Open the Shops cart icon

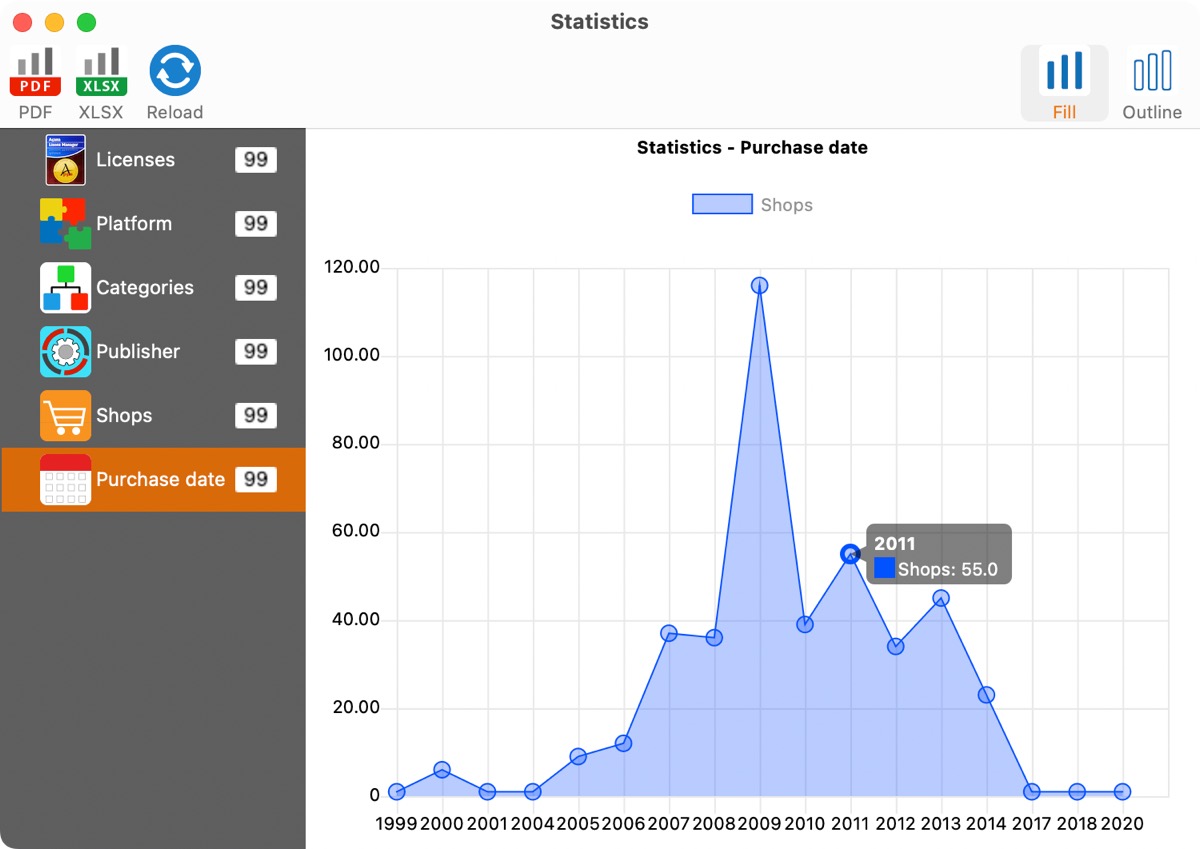point(65,415)
